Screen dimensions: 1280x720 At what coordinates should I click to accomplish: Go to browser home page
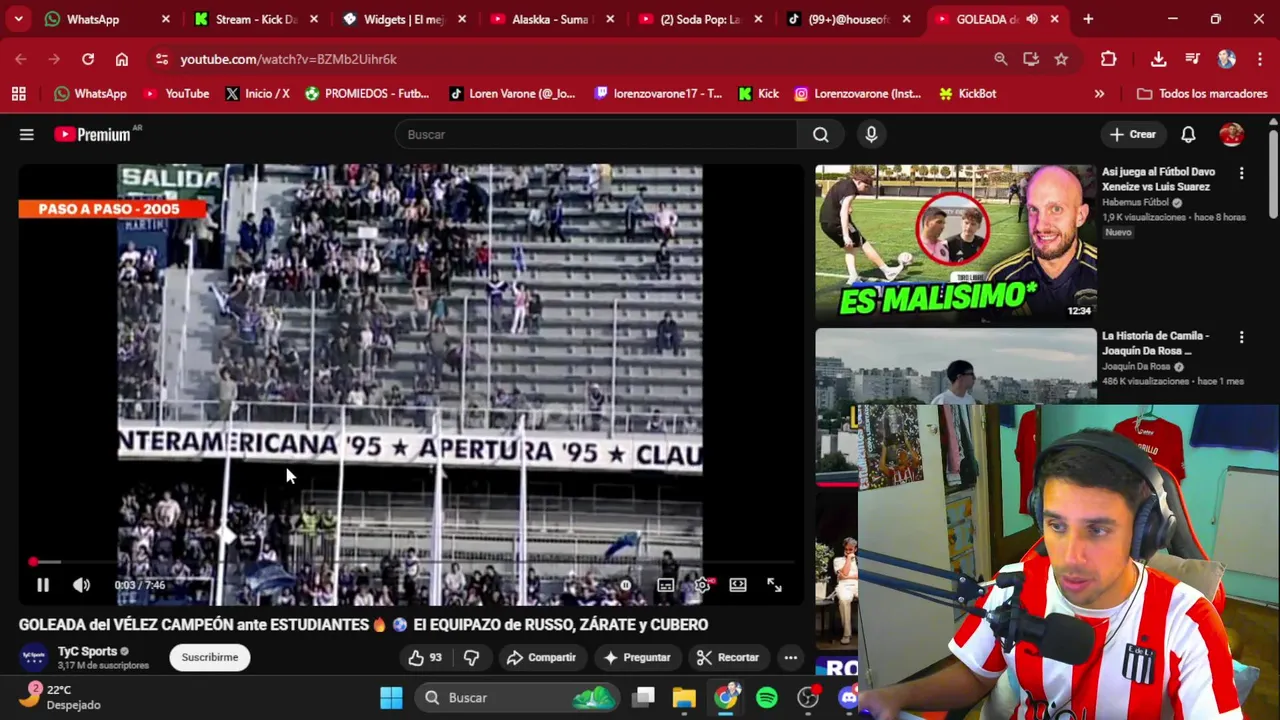[x=122, y=59]
